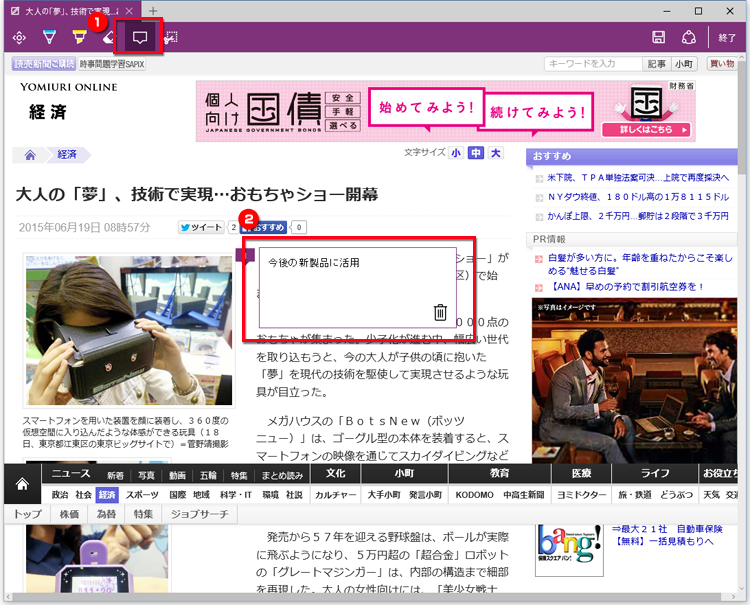This screenshot has width=750, height=605.
Task: Select the clip region tool
Action: click(171, 38)
